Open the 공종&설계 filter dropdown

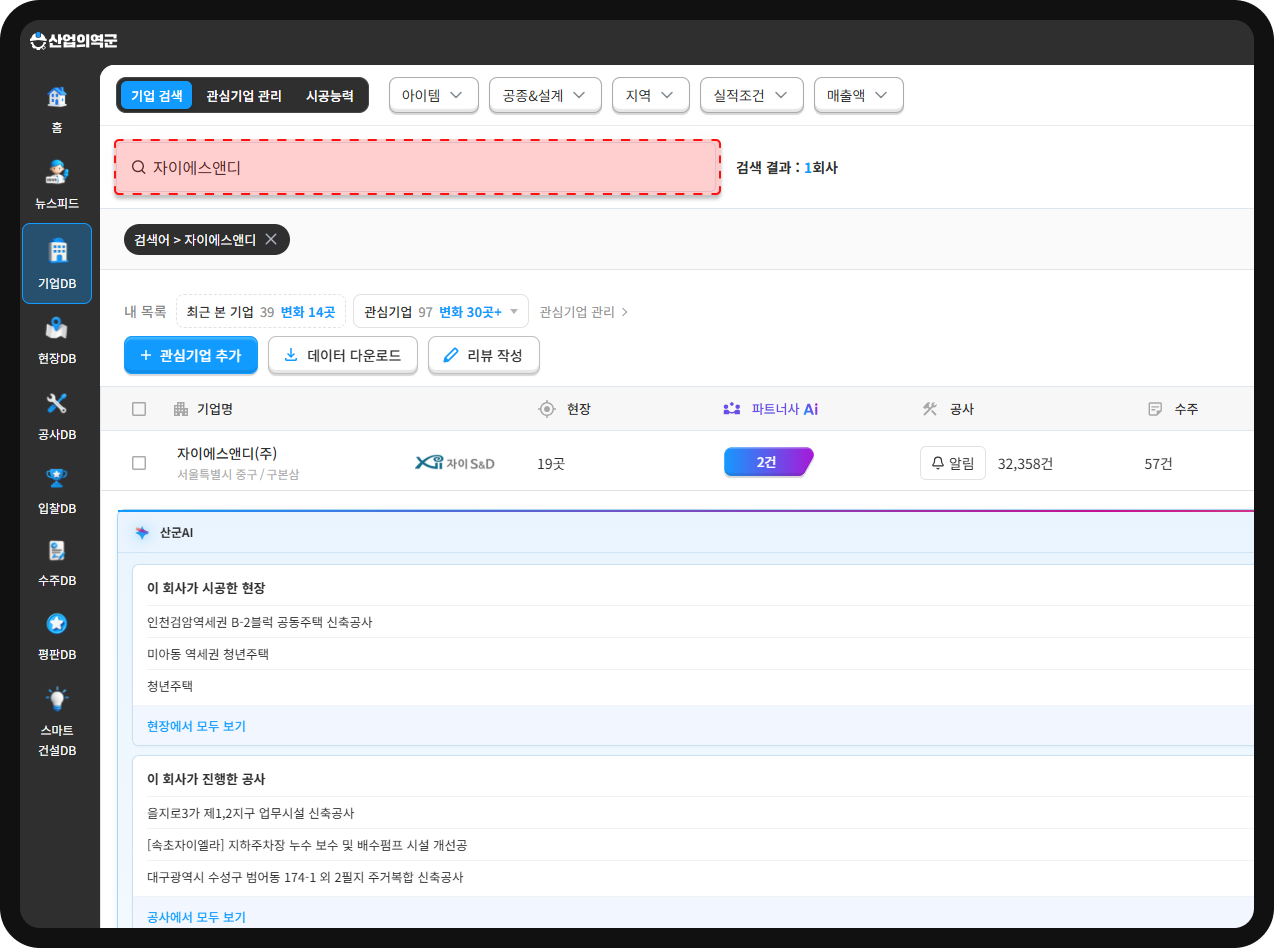point(545,96)
